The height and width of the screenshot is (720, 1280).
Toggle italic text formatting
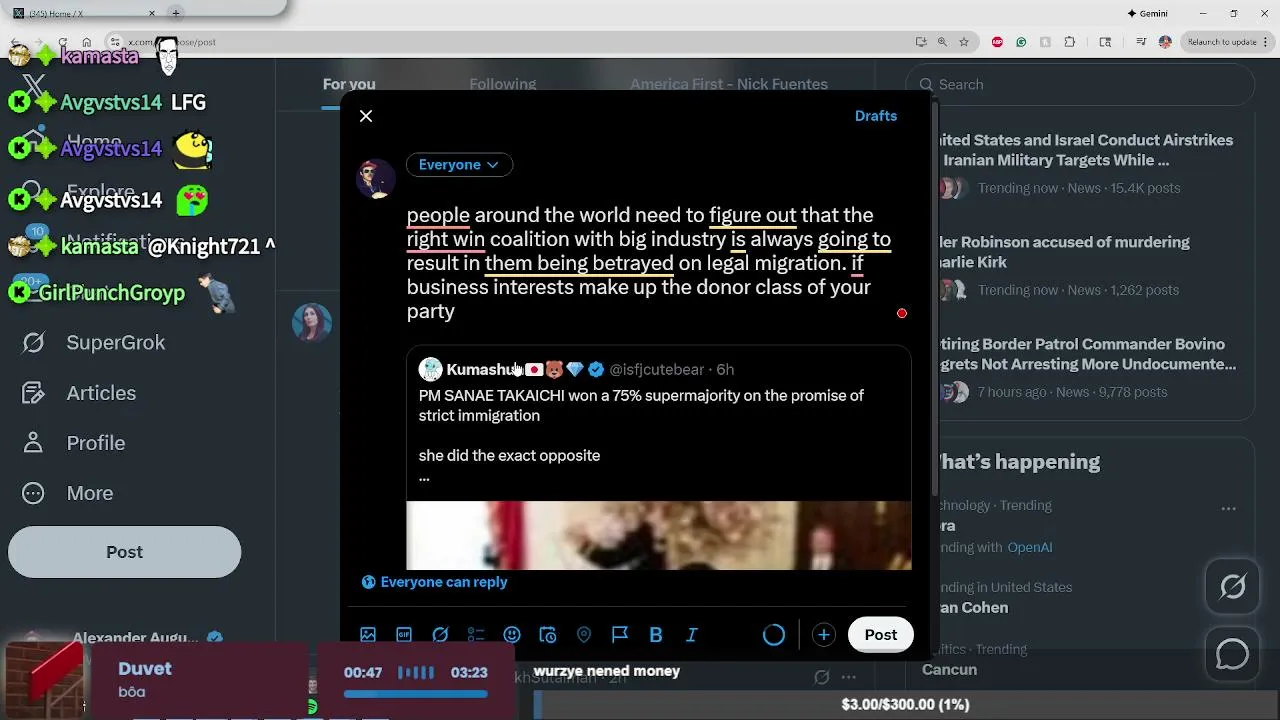pos(692,635)
